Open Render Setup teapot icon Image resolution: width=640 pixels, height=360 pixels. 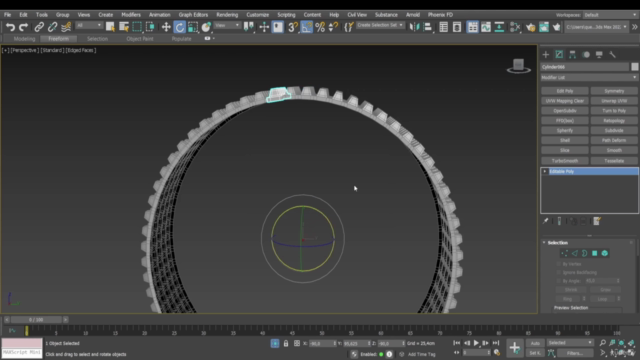tap(530, 27)
